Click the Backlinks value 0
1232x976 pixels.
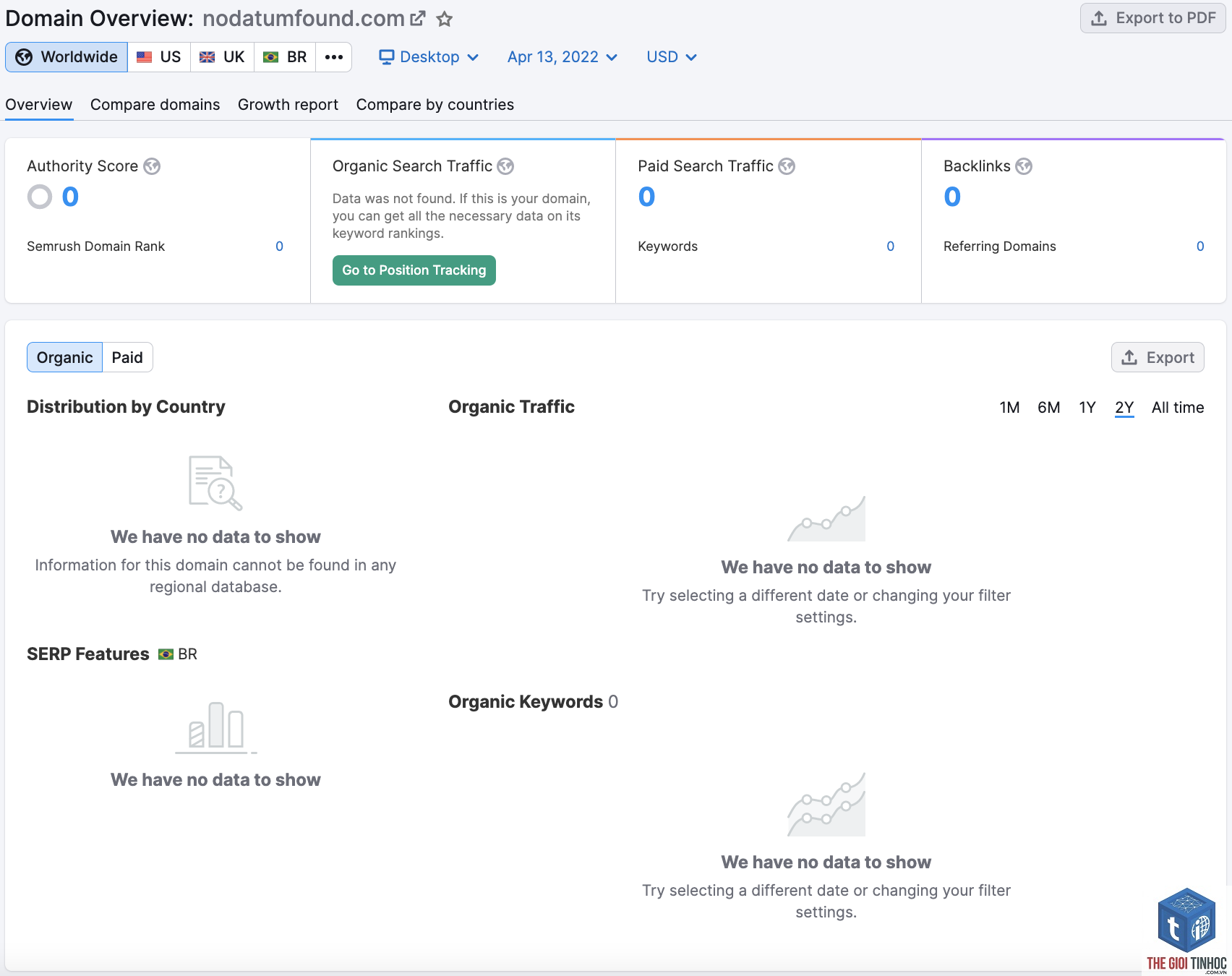953,197
